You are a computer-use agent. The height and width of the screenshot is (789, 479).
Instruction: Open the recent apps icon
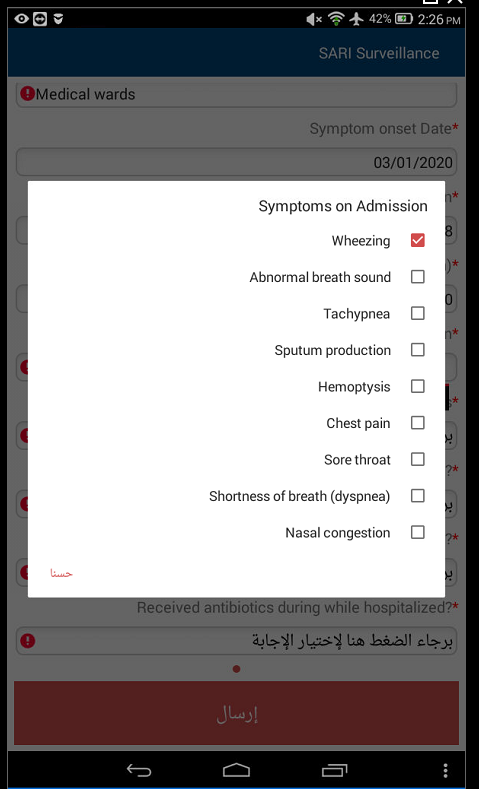coord(335,770)
